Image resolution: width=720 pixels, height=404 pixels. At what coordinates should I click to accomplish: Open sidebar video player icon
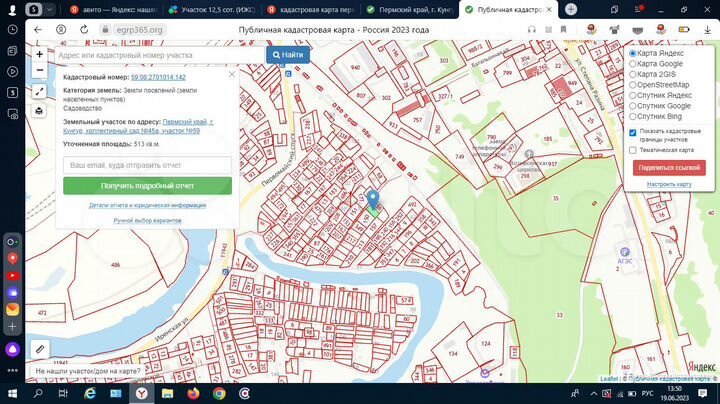(13, 72)
